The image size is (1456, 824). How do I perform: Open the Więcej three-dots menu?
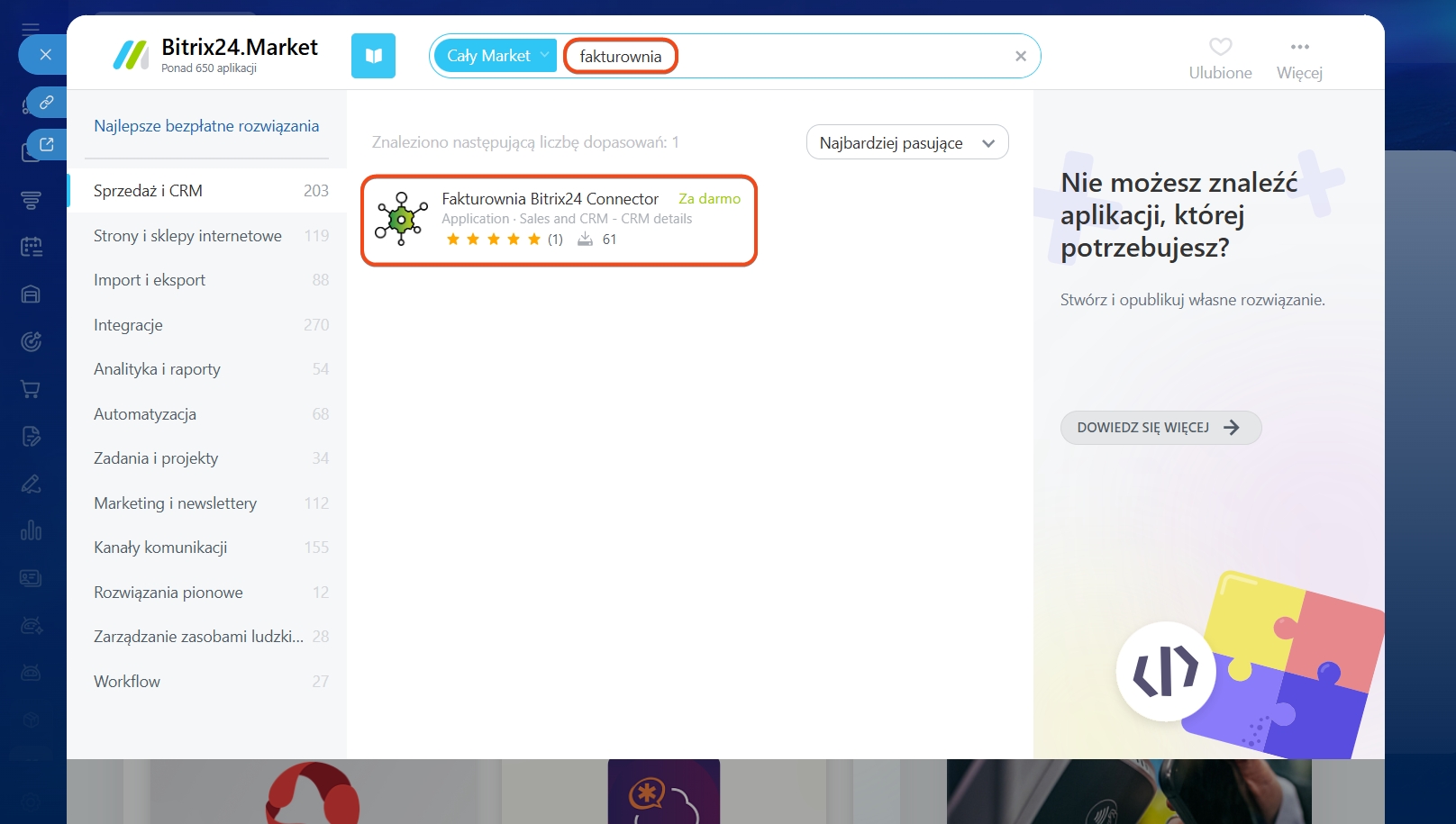click(1299, 47)
